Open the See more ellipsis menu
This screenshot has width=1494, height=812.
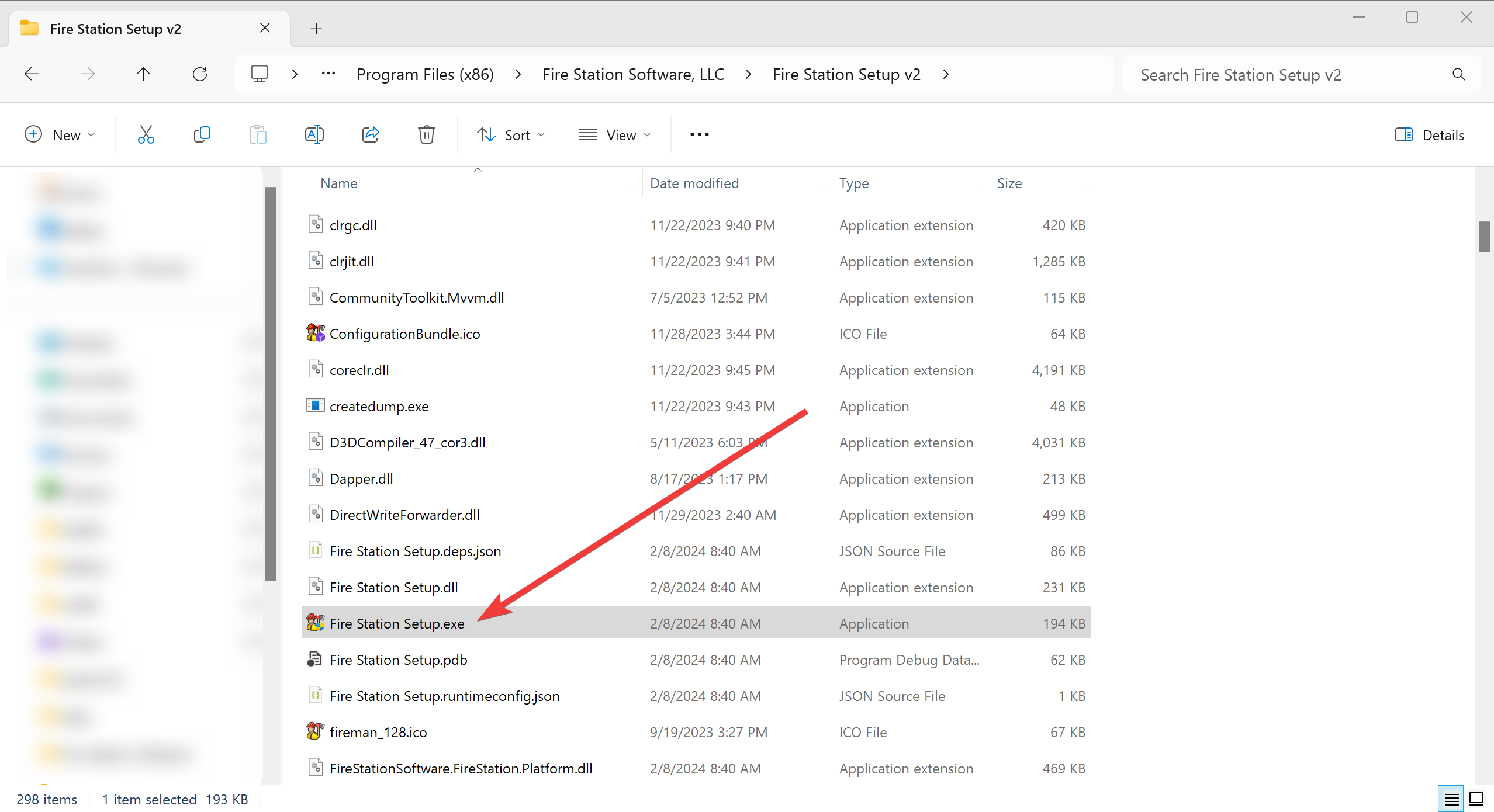coord(699,135)
